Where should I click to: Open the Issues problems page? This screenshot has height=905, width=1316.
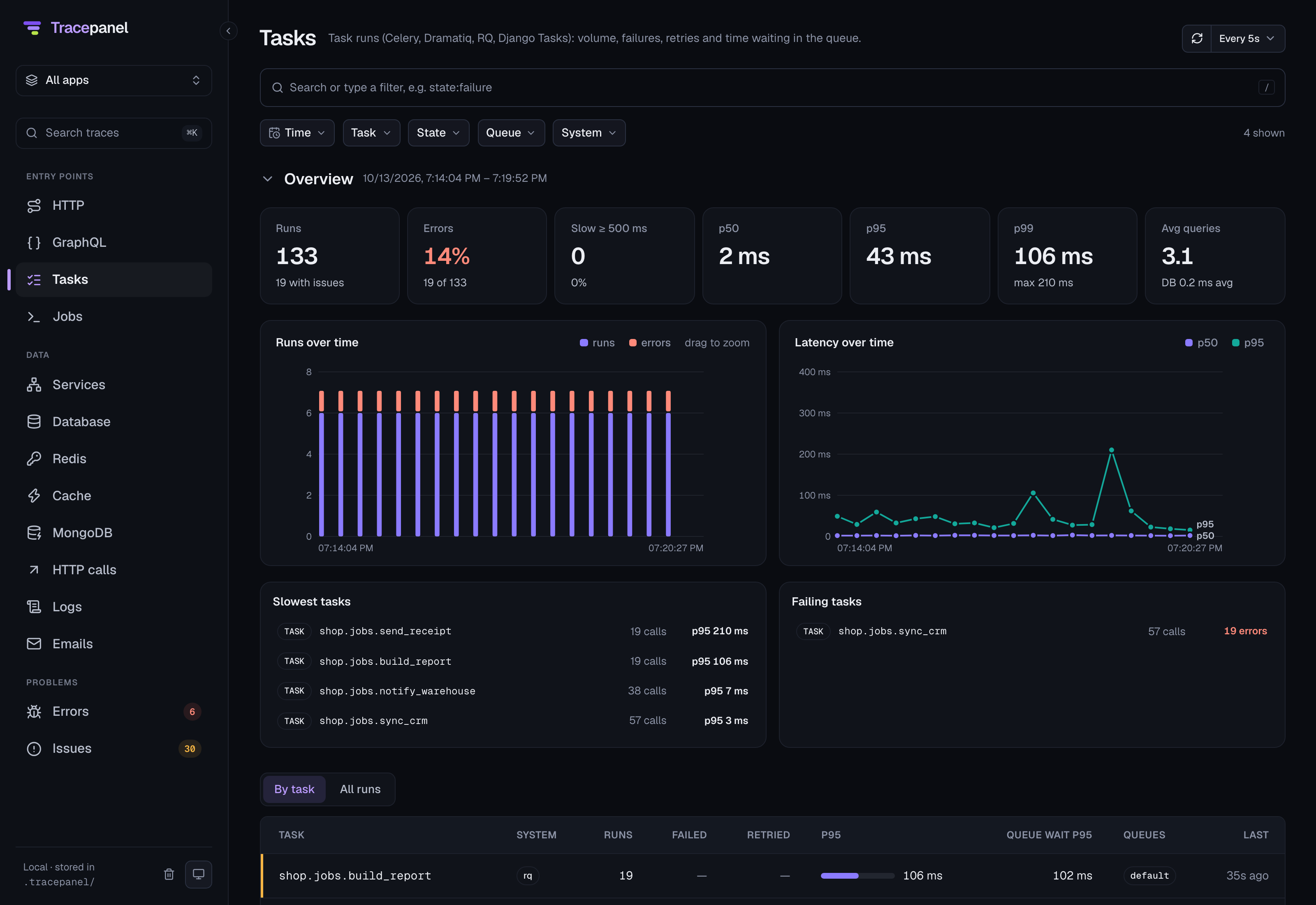(x=114, y=749)
